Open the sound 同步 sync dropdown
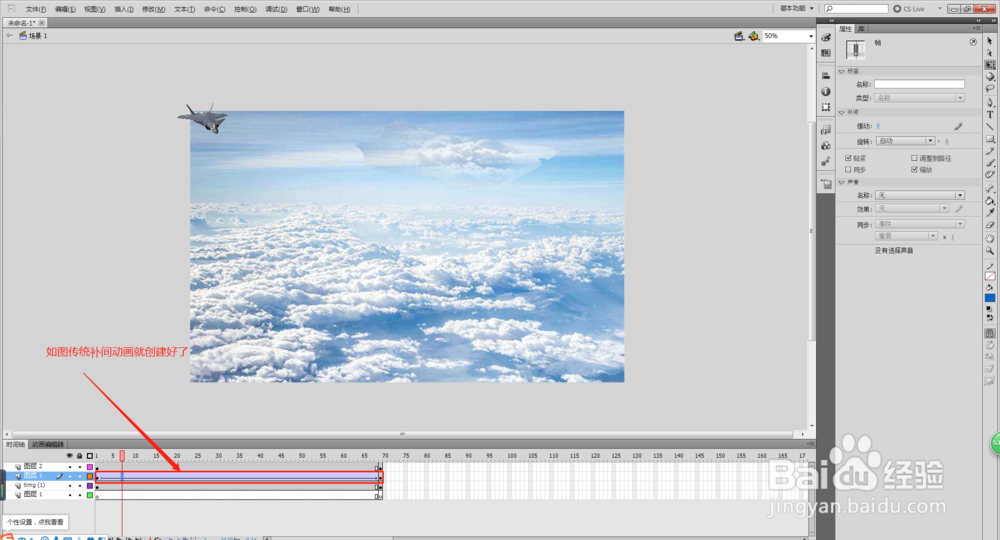1000x540 pixels. [919, 224]
